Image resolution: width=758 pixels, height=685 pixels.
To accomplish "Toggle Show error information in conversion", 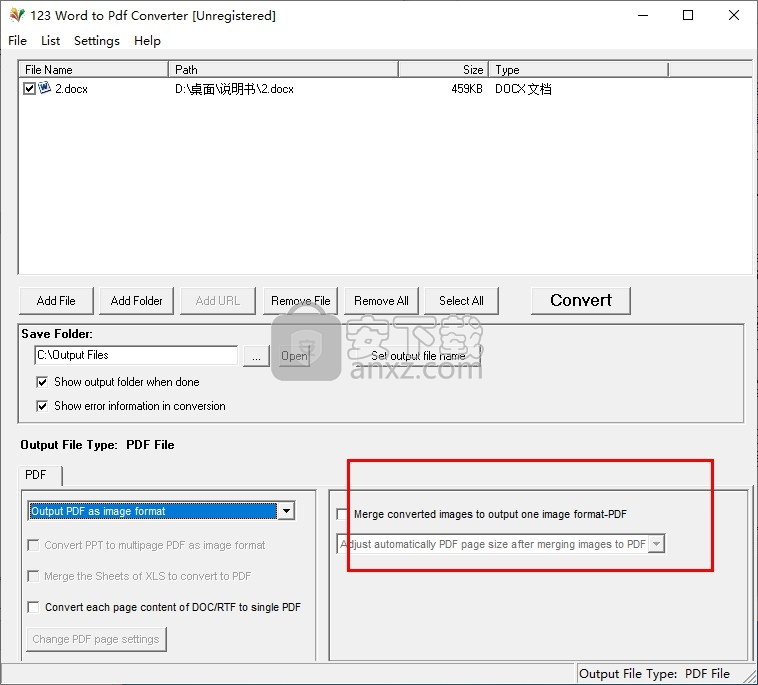I will (42, 406).
